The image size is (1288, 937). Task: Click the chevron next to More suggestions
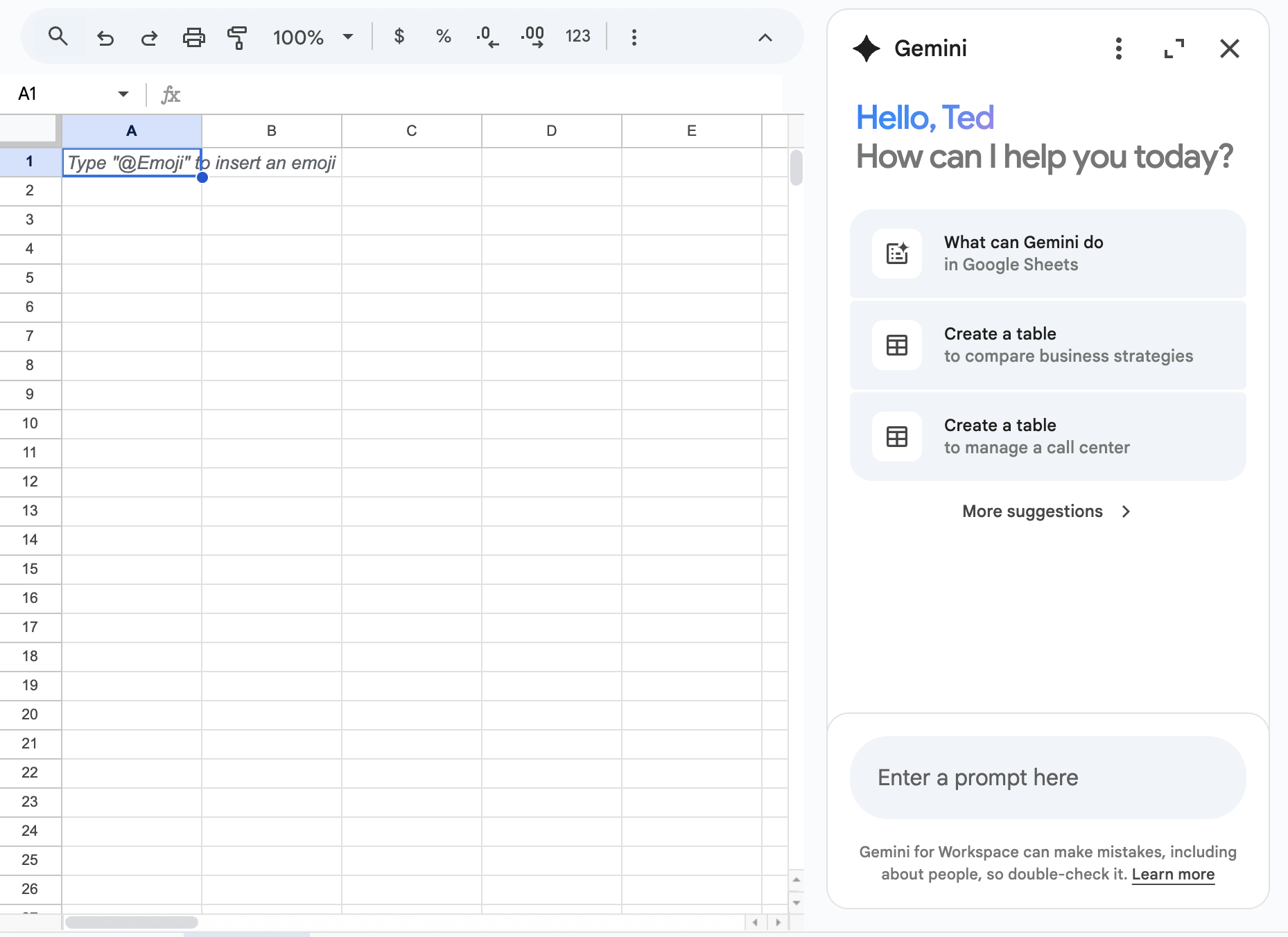pos(1126,511)
